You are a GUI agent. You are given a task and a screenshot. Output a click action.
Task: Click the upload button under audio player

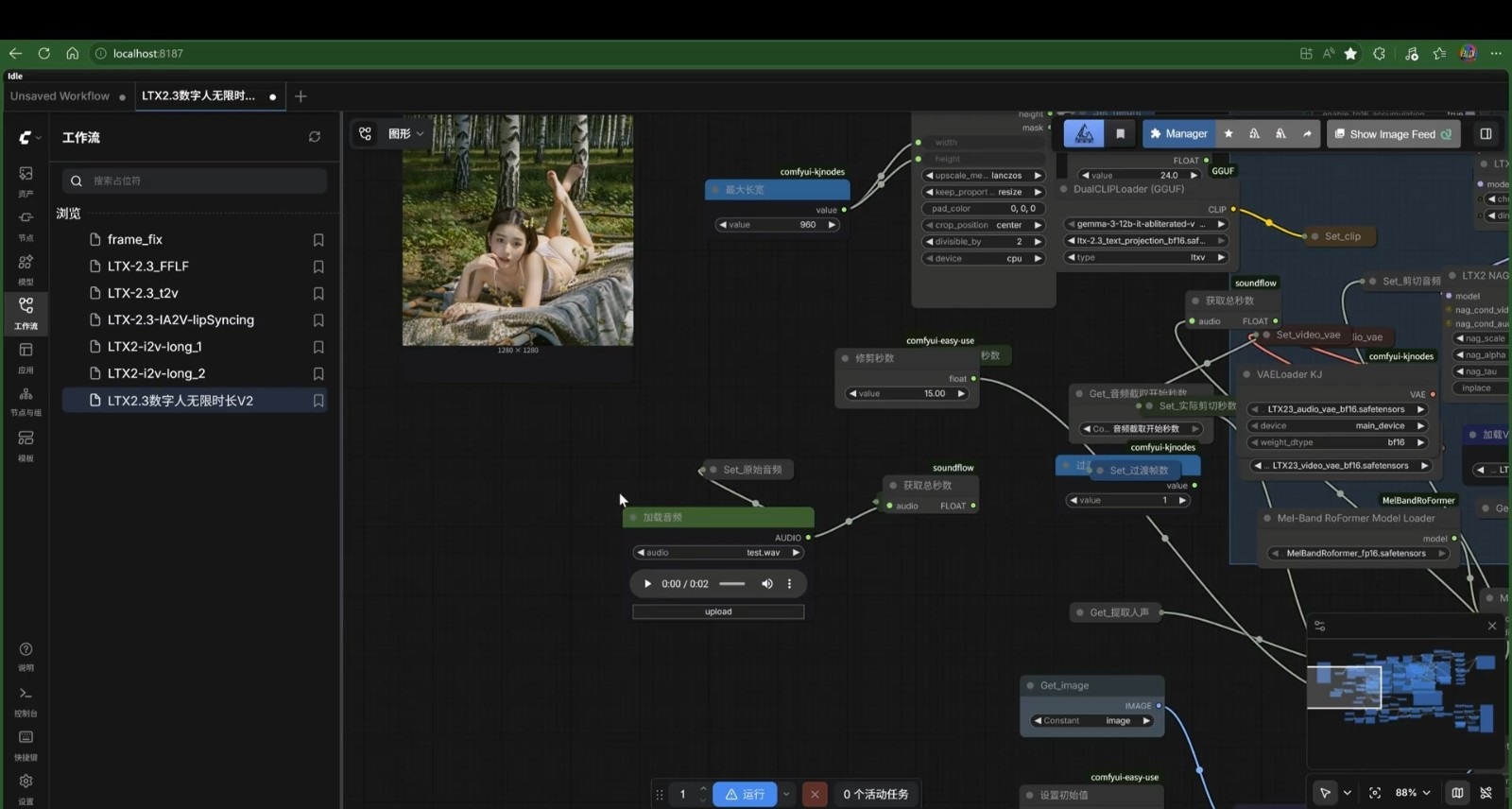718,611
